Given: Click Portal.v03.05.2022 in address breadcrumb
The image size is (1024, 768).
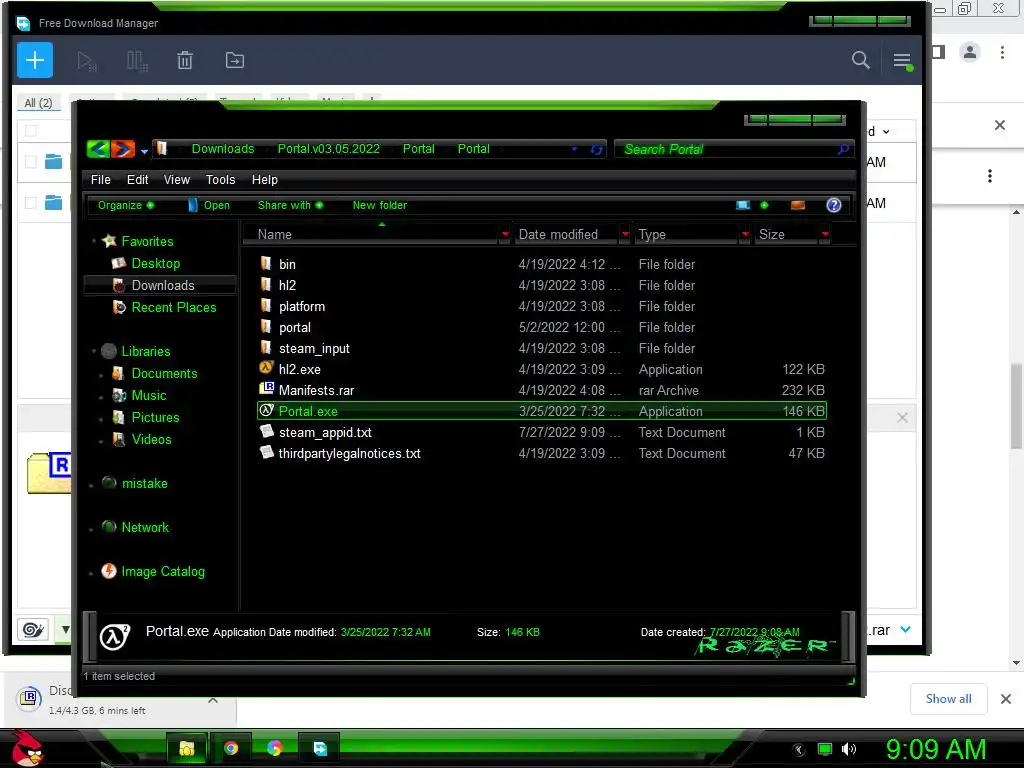Looking at the screenshot, I should [x=328, y=149].
